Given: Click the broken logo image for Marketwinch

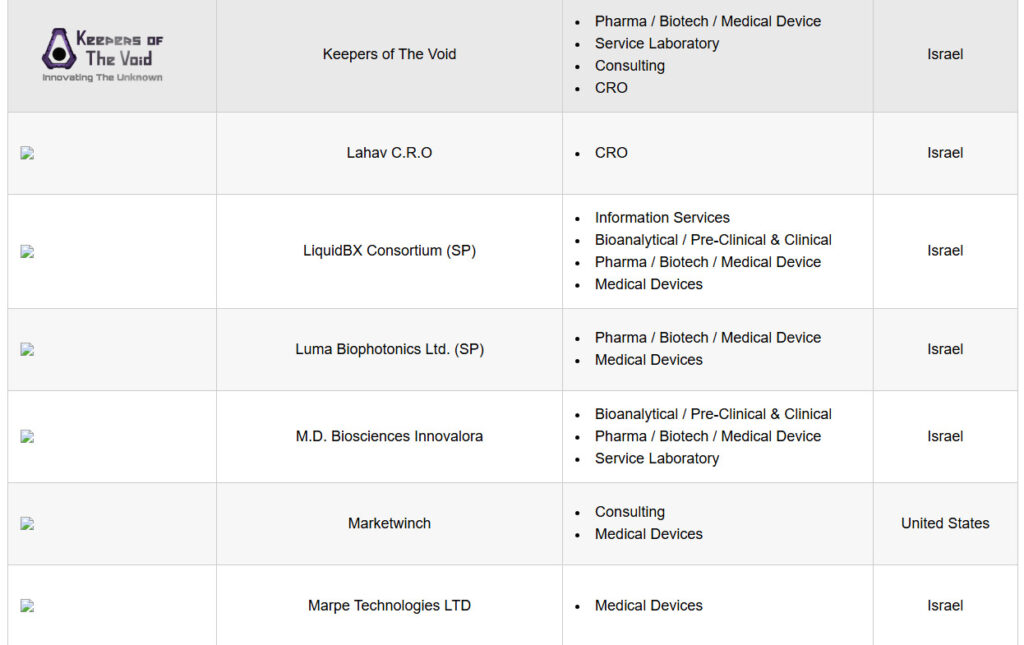Looking at the screenshot, I should 27,524.
